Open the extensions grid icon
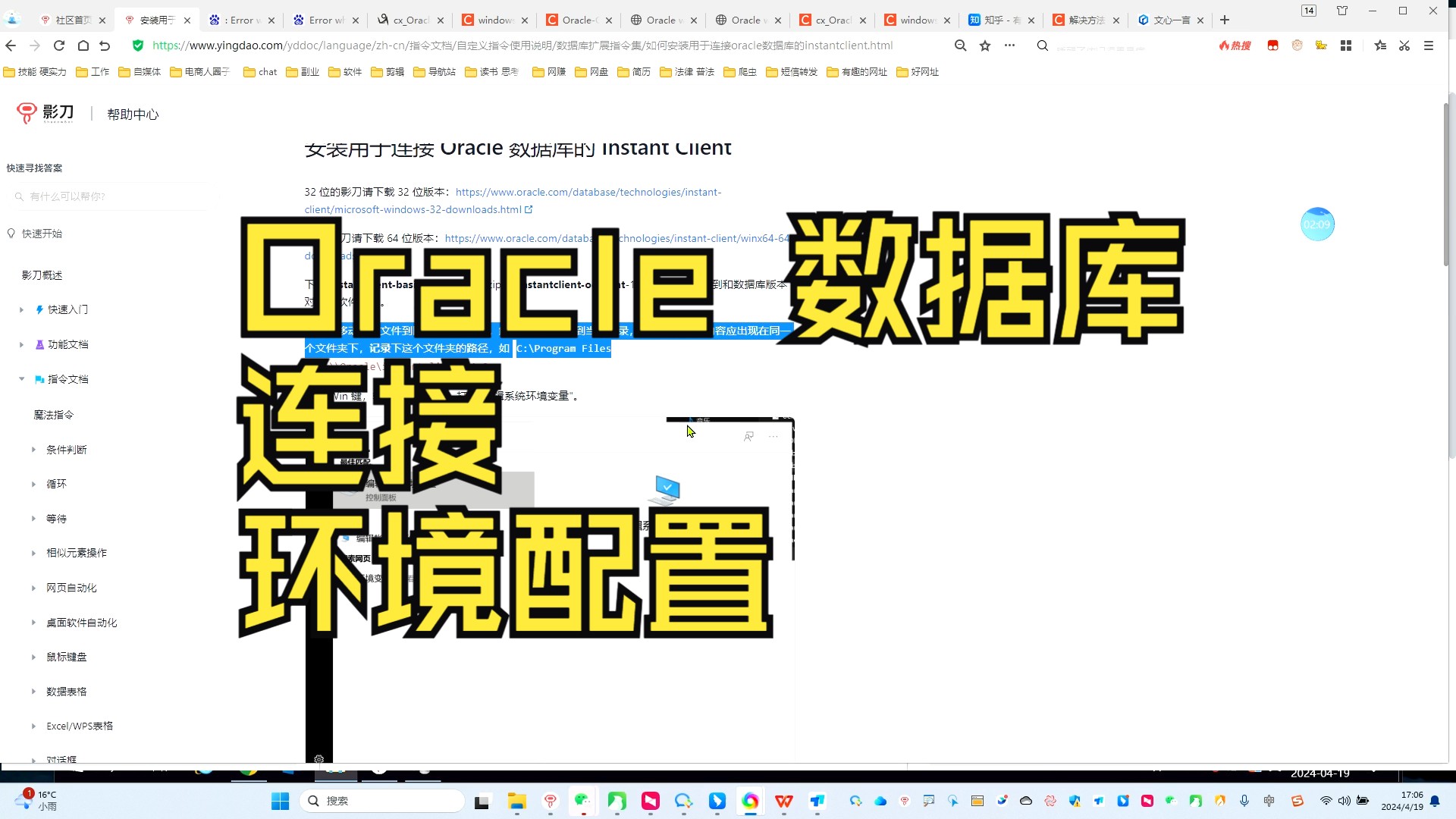 (1346, 45)
